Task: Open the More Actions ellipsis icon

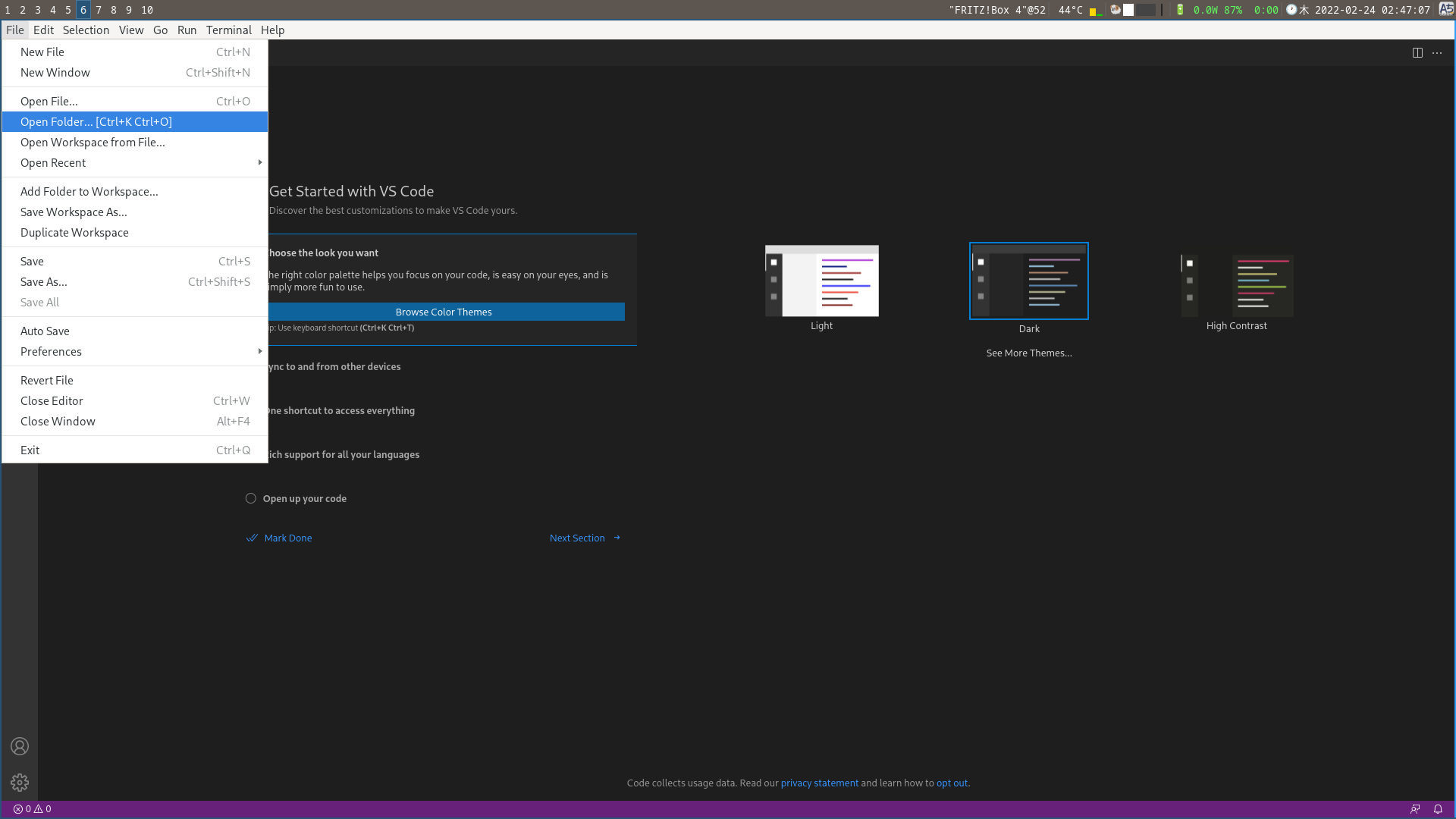Action: coord(1437,53)
